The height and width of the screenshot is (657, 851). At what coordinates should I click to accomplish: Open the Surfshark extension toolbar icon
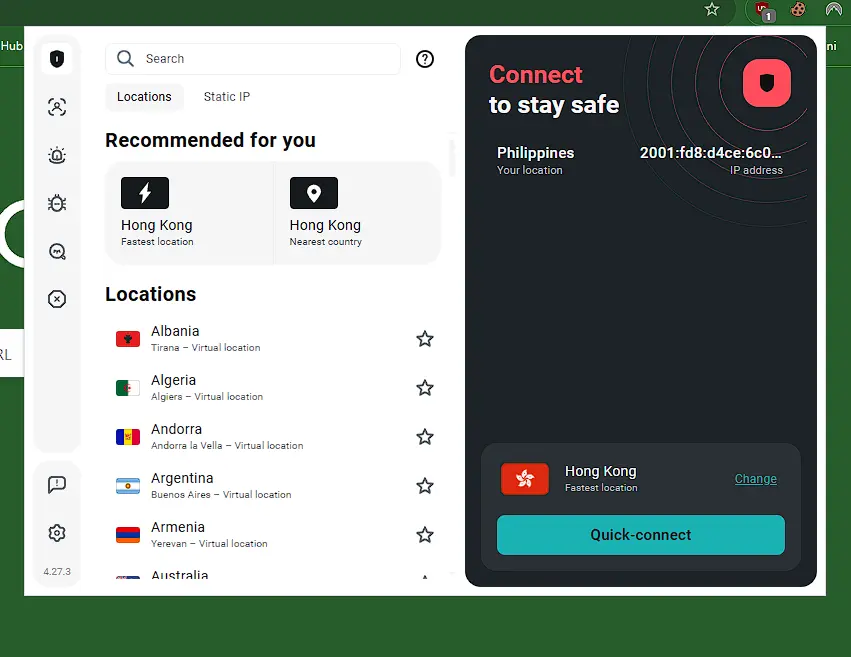[x=833, y=9]
